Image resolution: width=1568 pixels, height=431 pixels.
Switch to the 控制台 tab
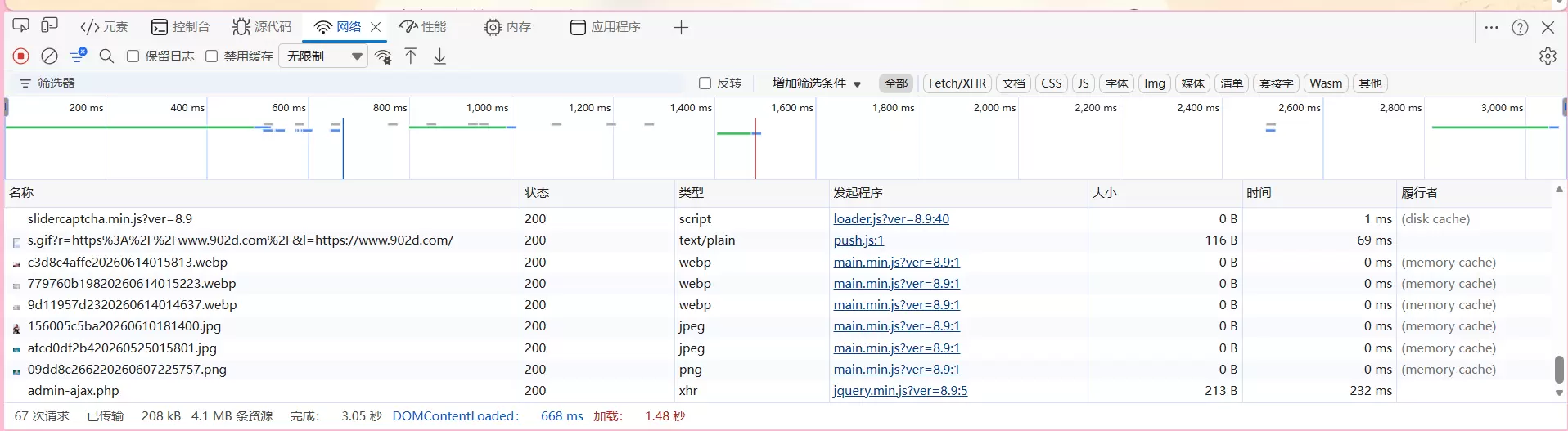click(x=181, y=27)
